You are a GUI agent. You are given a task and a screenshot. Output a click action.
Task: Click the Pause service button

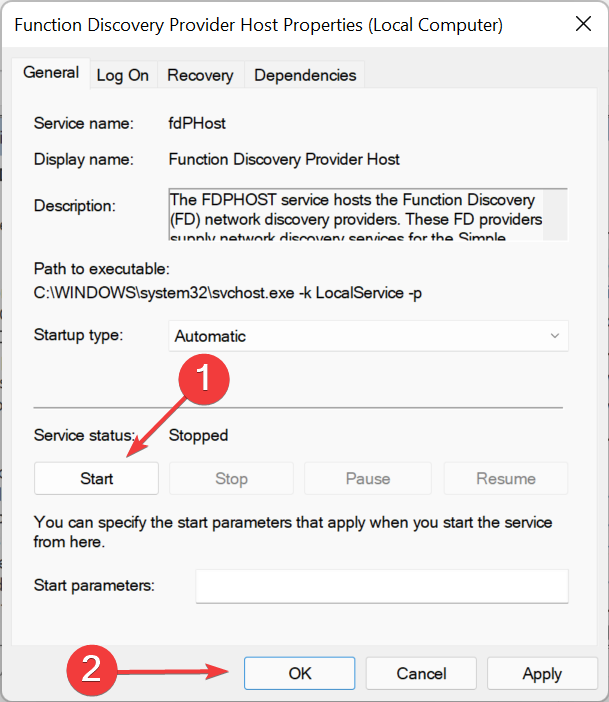pos(367,478)
